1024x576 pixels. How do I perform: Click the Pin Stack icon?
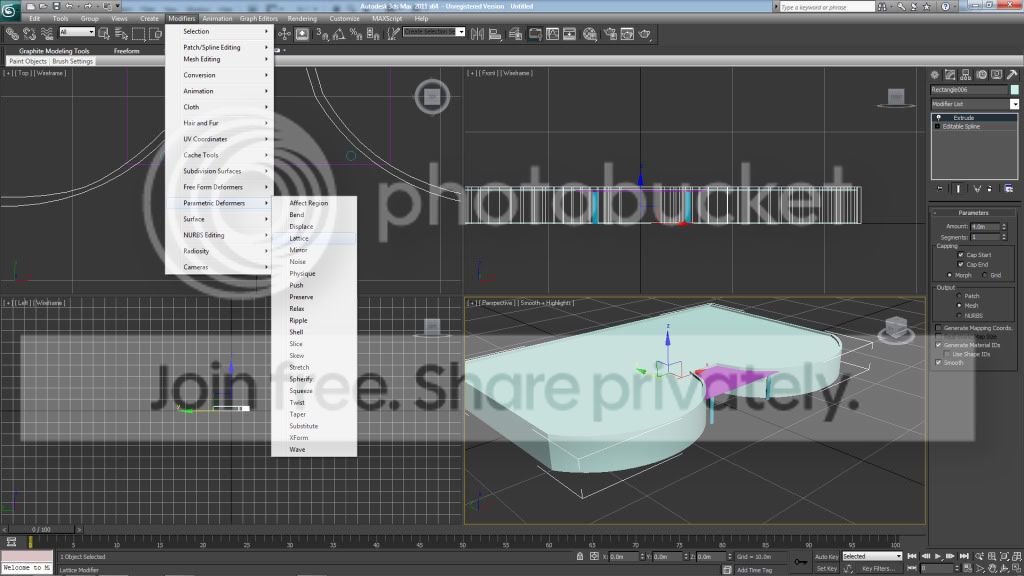pos(940,189)
